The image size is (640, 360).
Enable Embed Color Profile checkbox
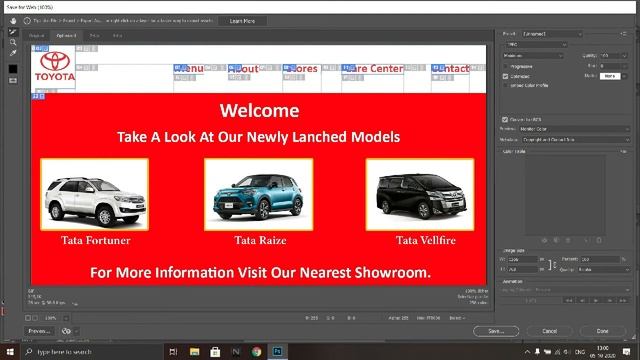click(505, 86)
